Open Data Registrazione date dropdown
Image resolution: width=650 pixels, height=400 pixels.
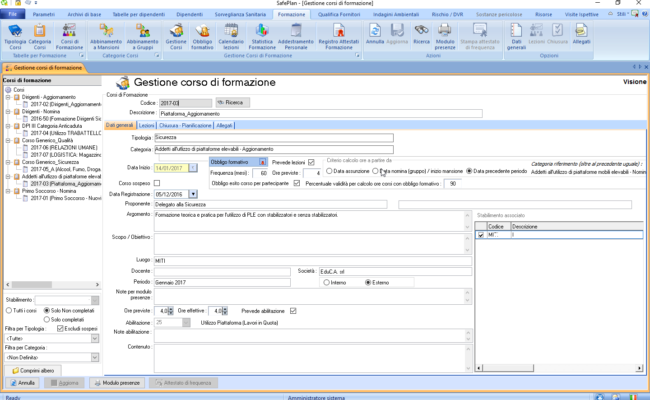click(193, 194)
